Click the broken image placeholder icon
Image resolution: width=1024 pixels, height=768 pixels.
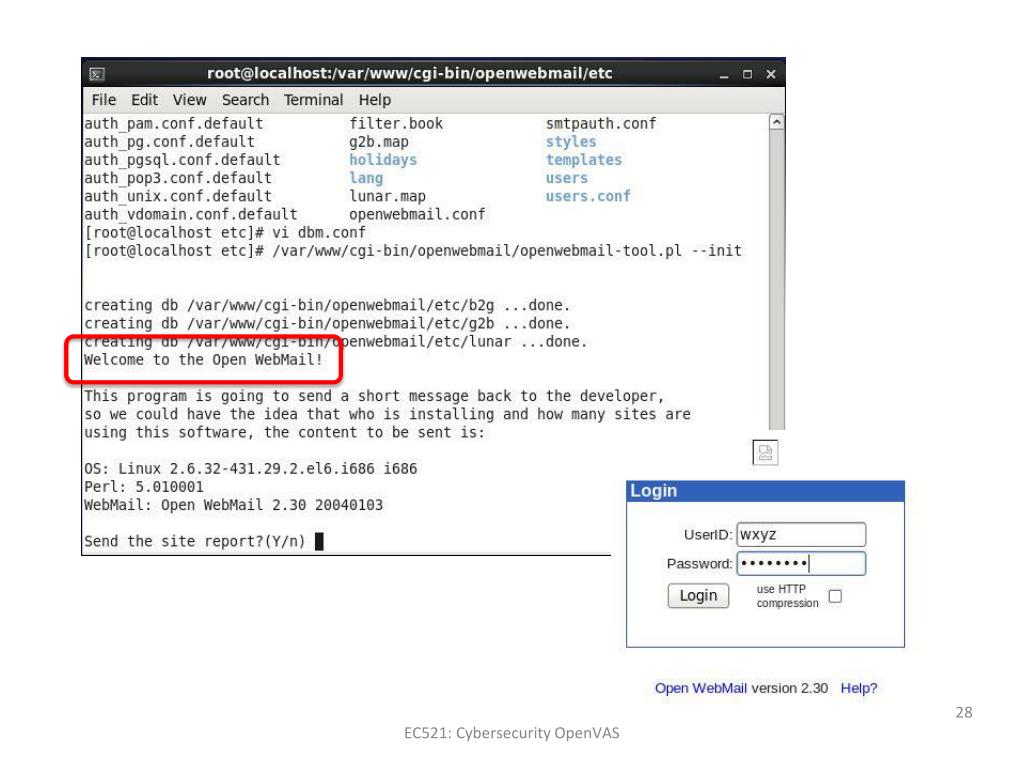765,453
